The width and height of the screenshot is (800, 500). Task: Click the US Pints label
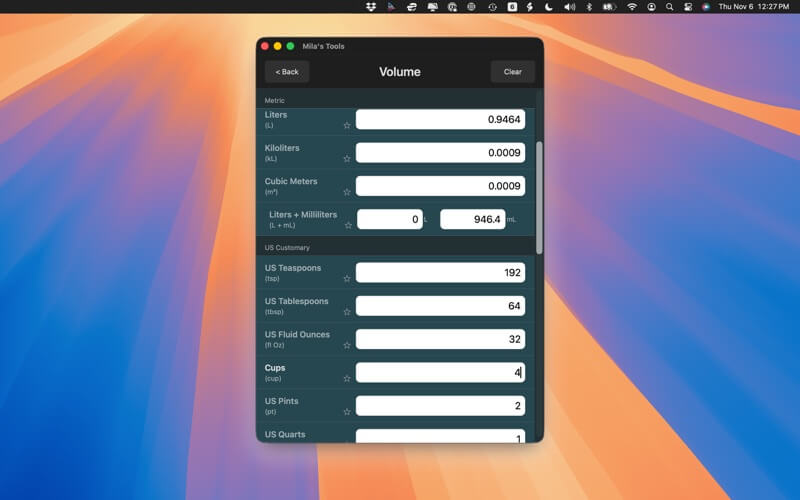click(x=281, y=401)
